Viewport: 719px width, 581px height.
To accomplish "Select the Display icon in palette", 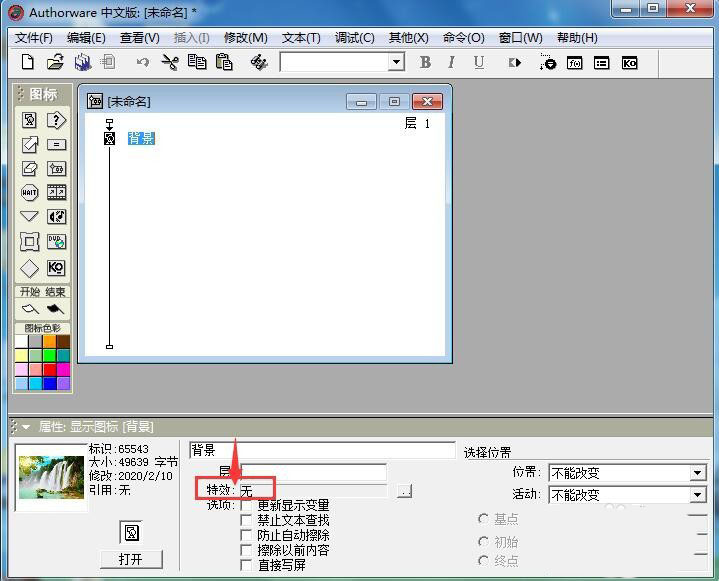I will pyautogui.click(x=29, y=121).
